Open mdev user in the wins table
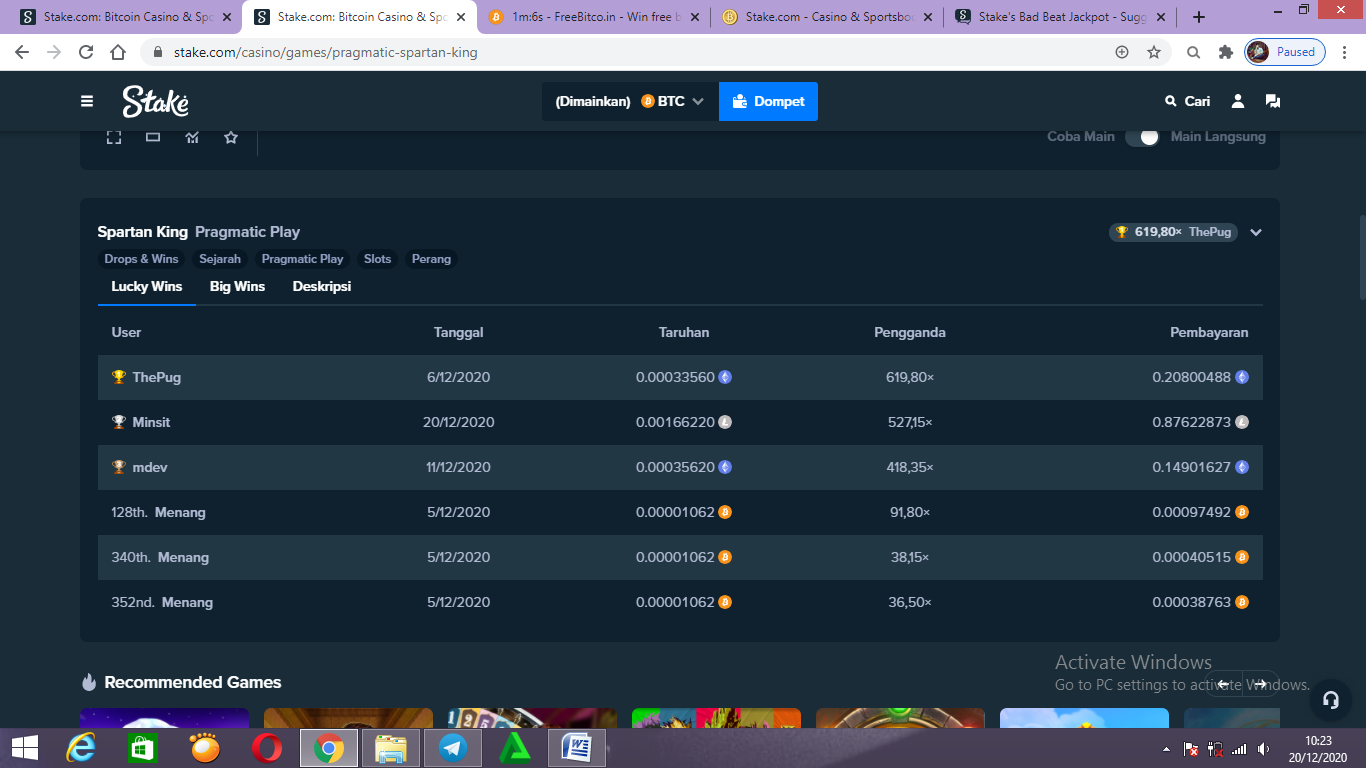Viewport: 1366px width, 768px height. point(150,467)
